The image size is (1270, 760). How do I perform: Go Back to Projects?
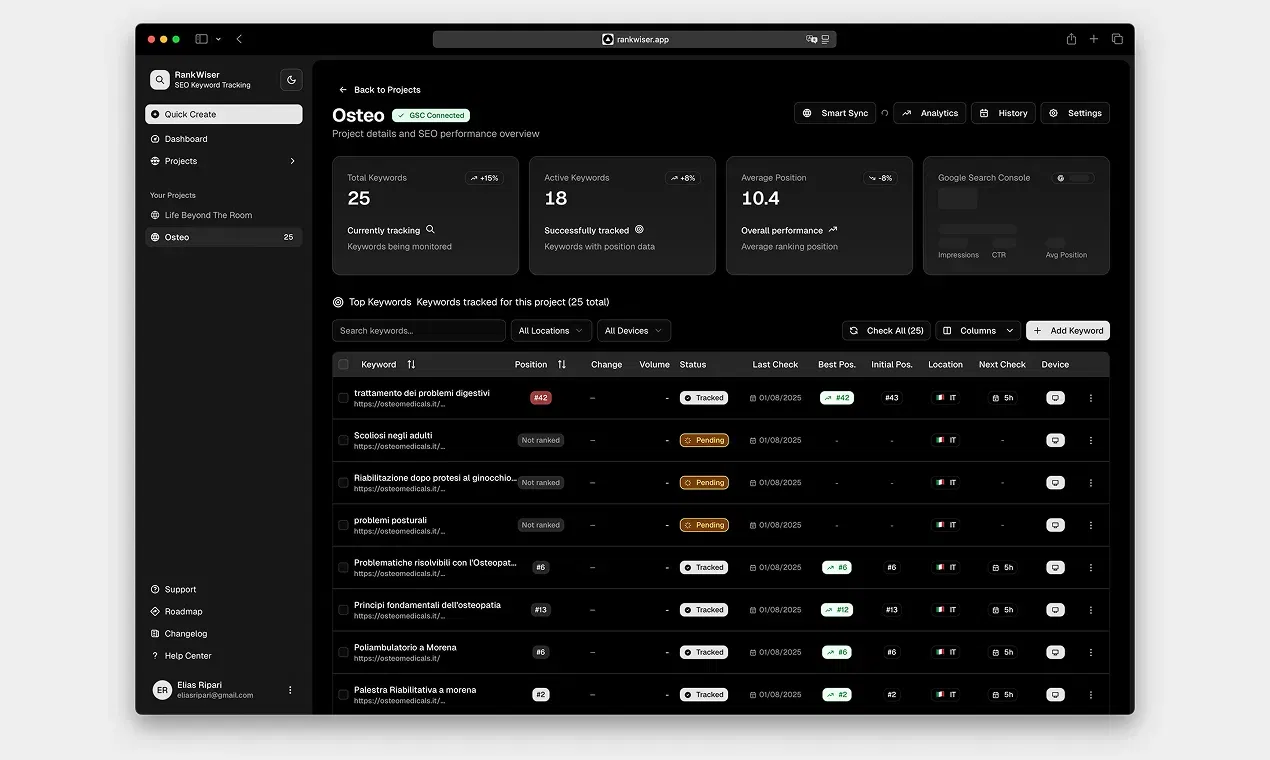pyautogui.click(x=380, y=90)
